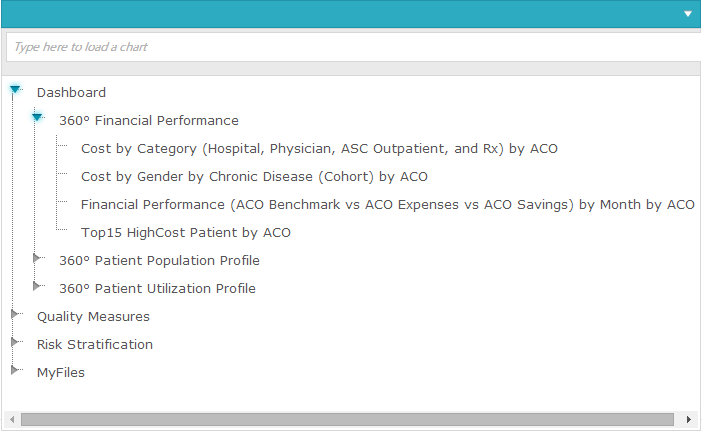The image size is (702, 435).
Task: Open Financial Performance by Month by ACO chart
Action: pos(387,205)
